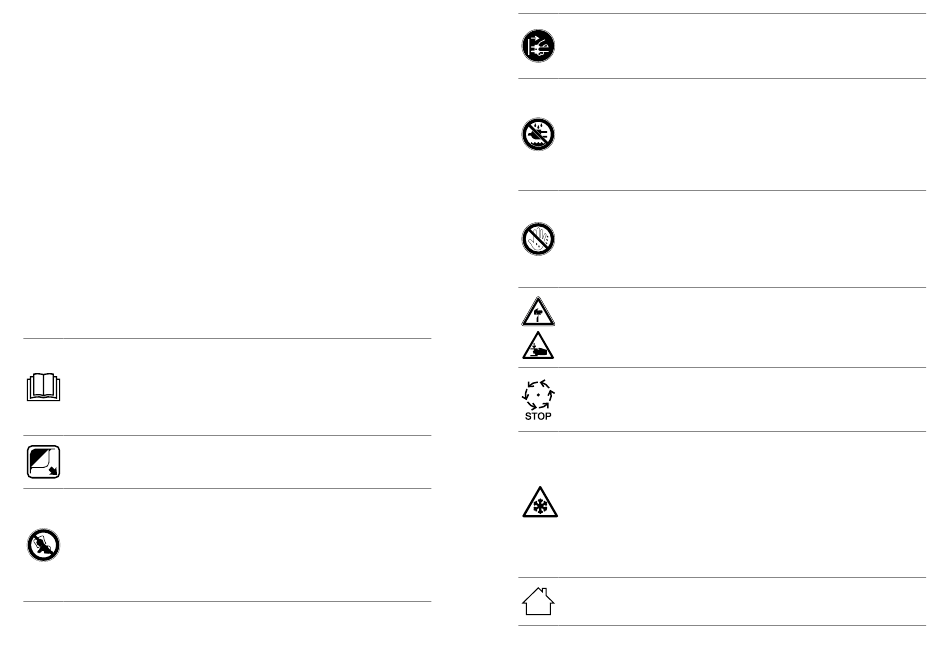The image size is (950, 662).
Task: Click the rotating arrows circle symbol
Action: pos(538,393)
